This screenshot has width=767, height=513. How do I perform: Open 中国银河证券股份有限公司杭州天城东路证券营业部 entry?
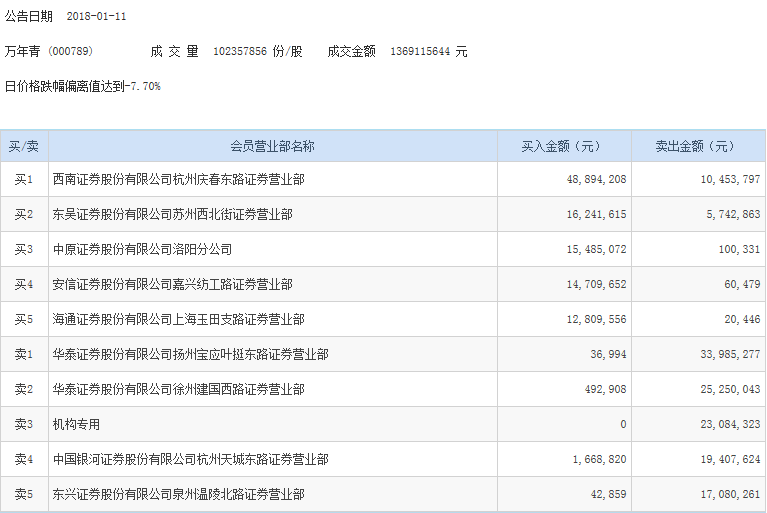pos(190,459)
